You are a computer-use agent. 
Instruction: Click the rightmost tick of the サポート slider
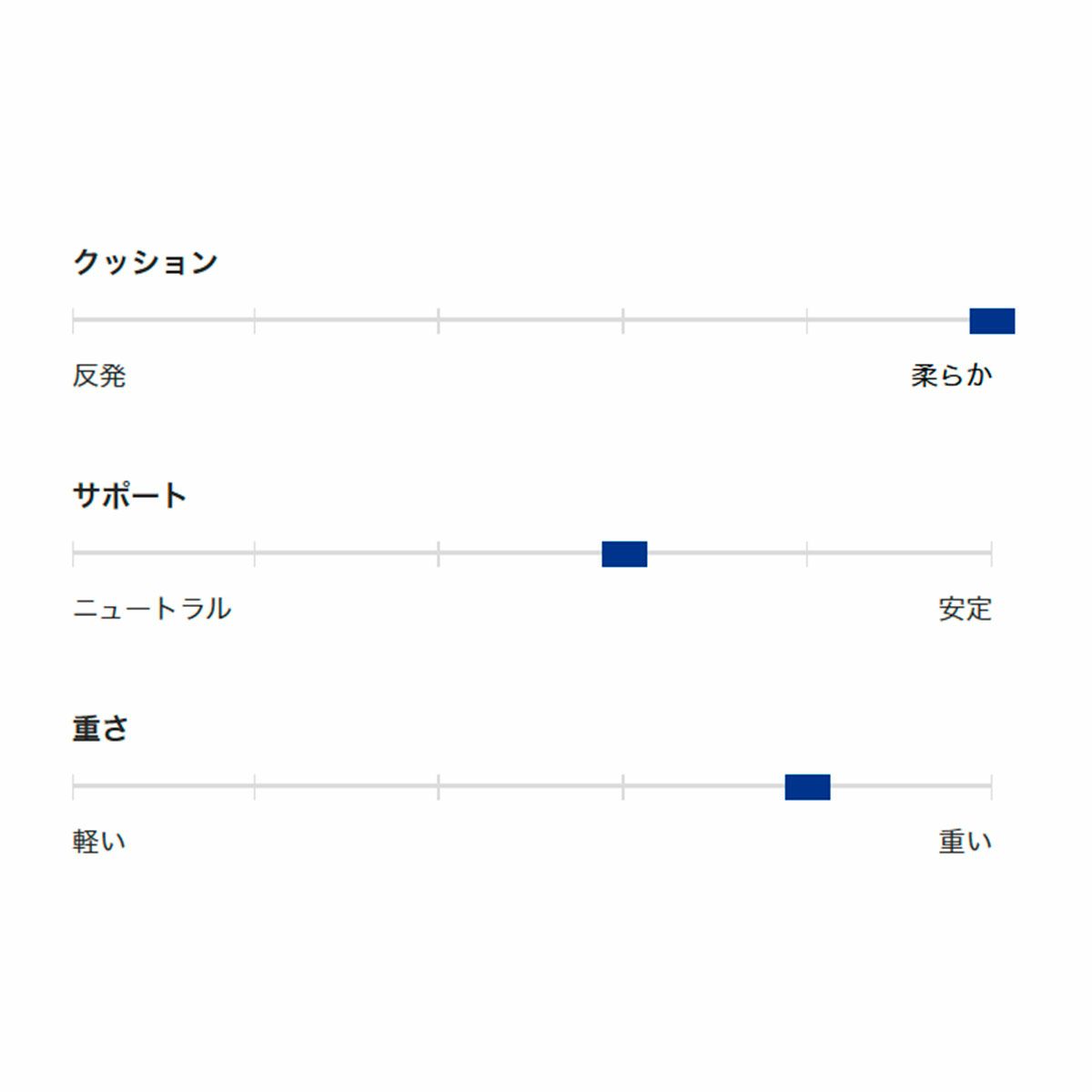[991, 553]
